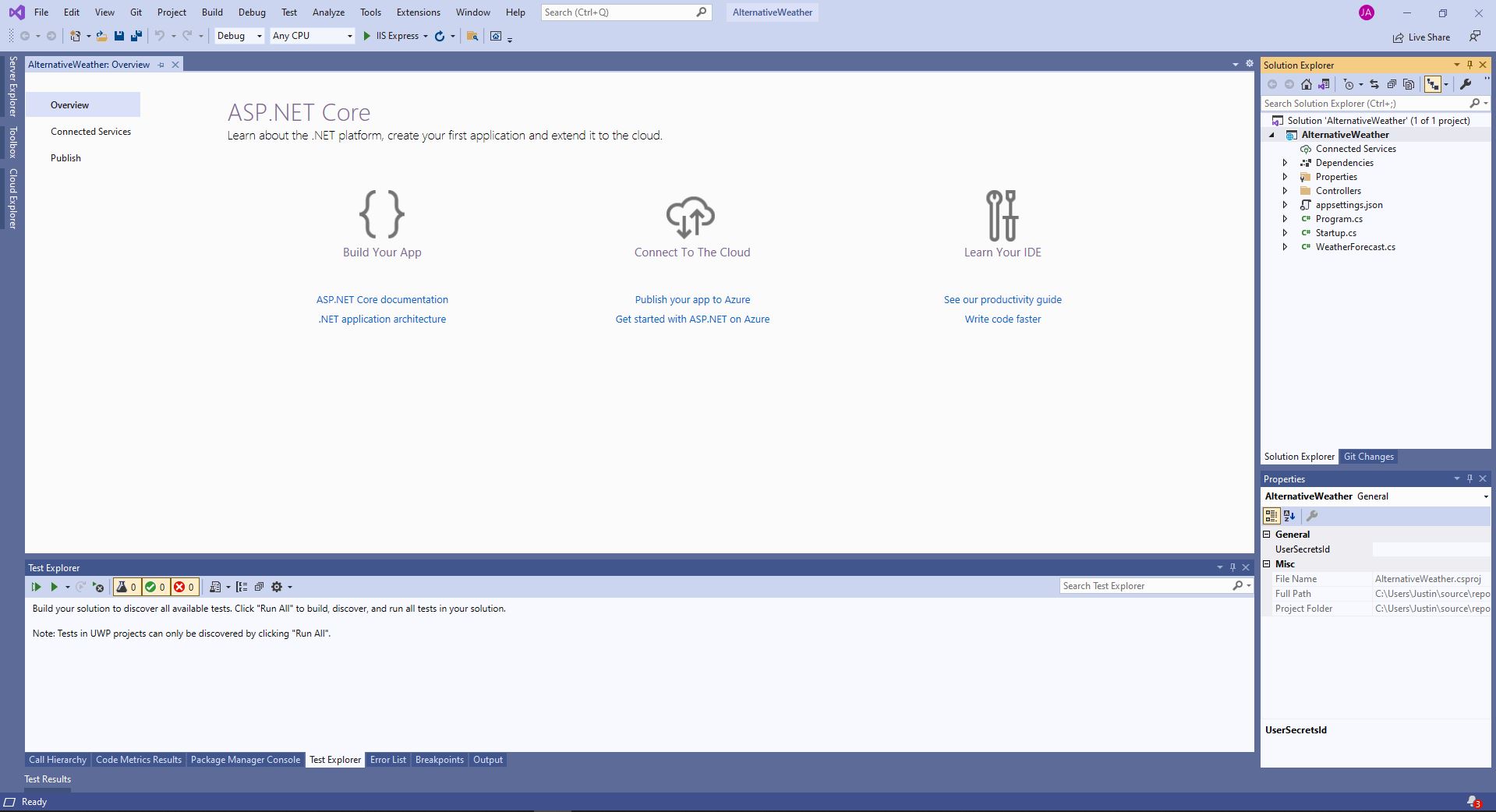Click the UserSecretsId value field

(1431, 549)
